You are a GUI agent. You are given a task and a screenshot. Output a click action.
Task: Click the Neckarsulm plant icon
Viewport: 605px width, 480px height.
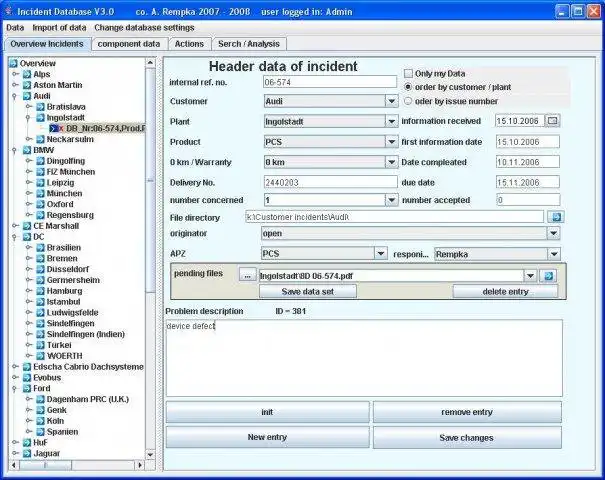(x=41, y=139)
